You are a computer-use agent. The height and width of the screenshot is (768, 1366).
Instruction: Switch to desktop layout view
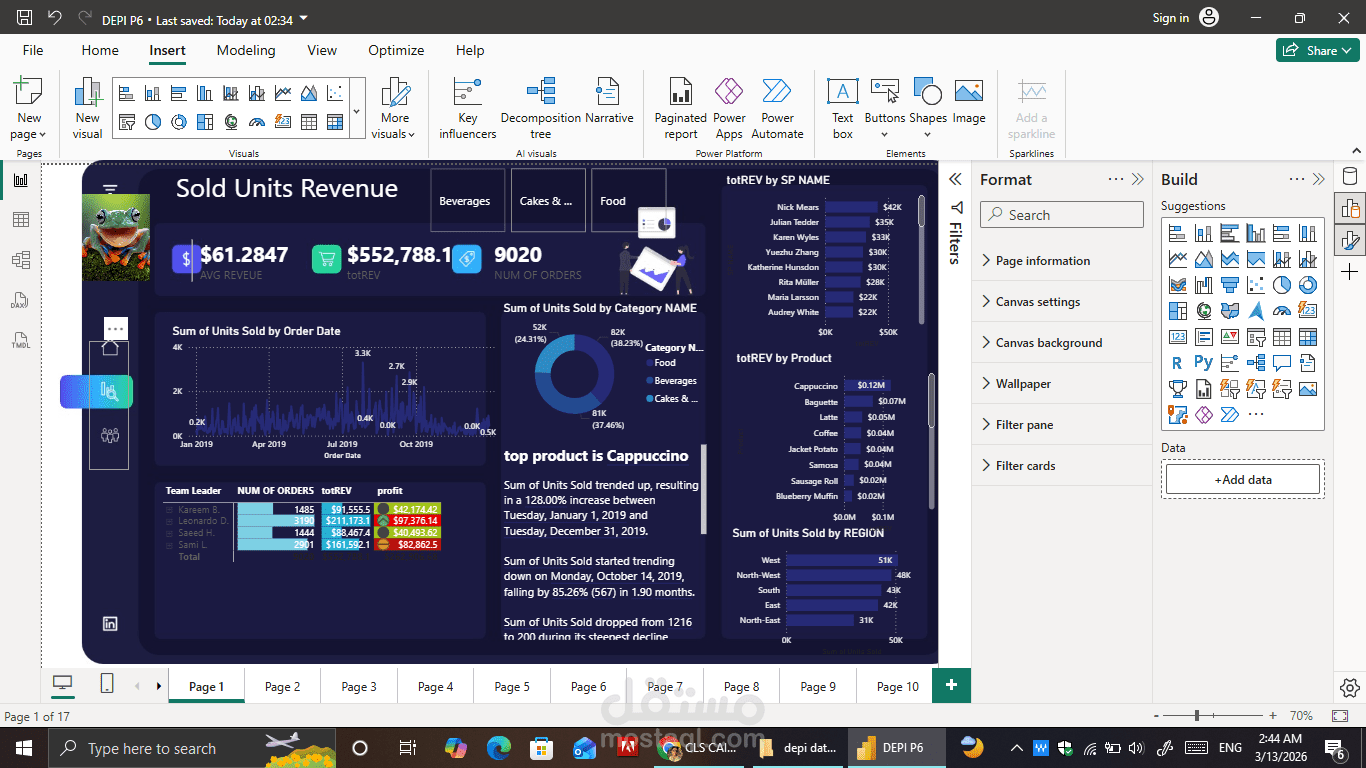63,684
